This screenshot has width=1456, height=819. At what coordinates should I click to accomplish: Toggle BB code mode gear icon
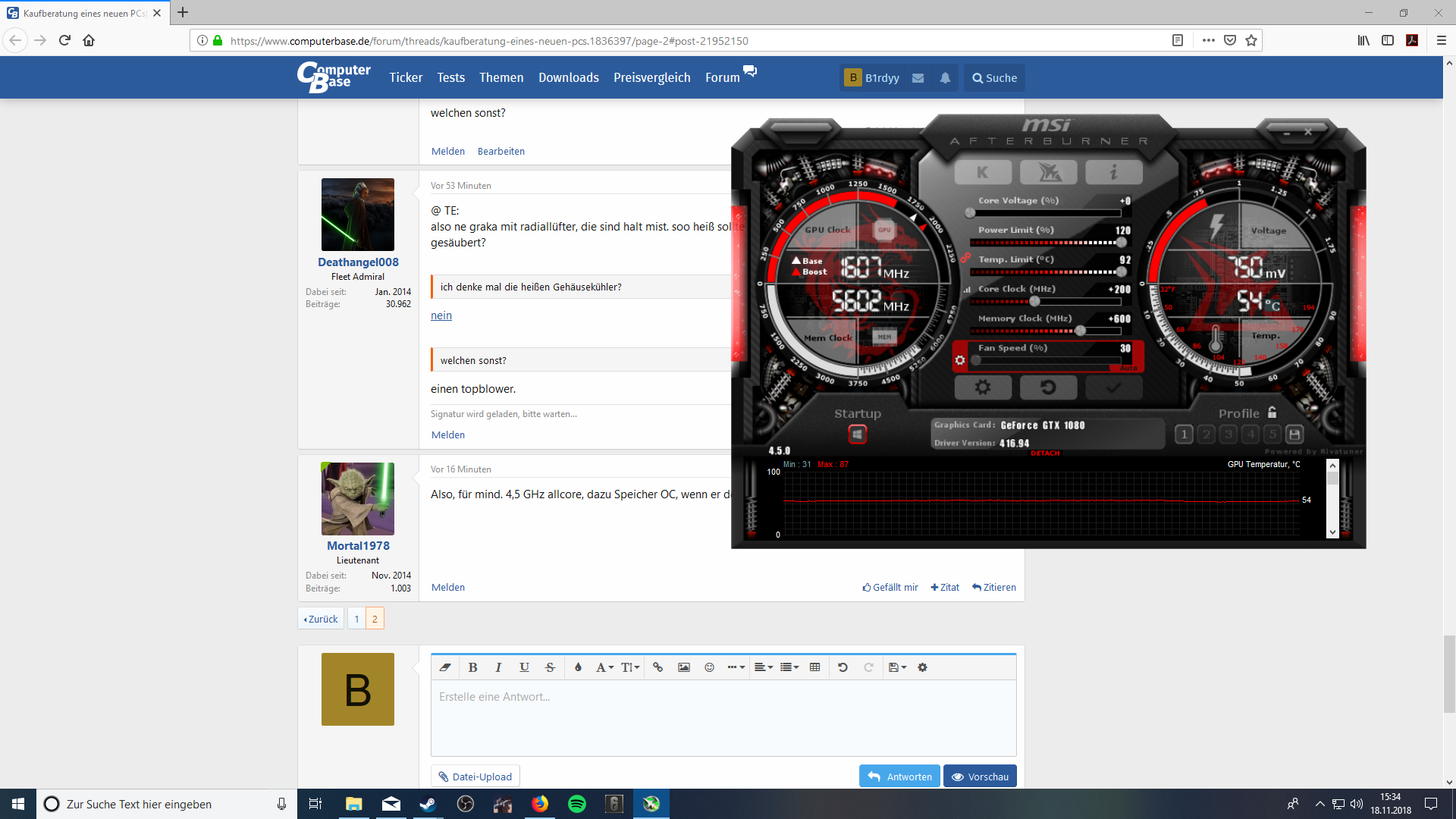point(922,667)
